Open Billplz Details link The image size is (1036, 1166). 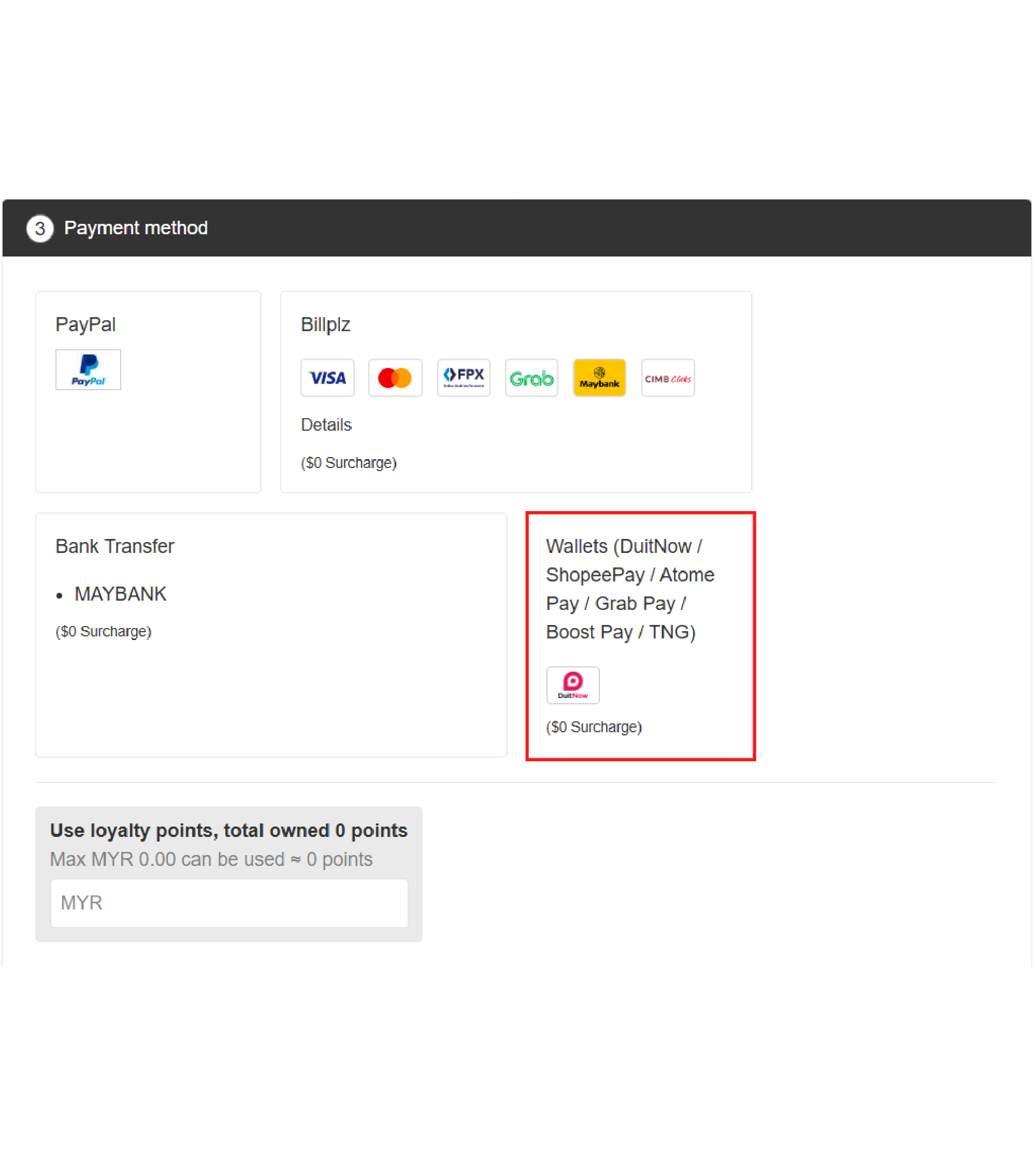tap(326, 425)
